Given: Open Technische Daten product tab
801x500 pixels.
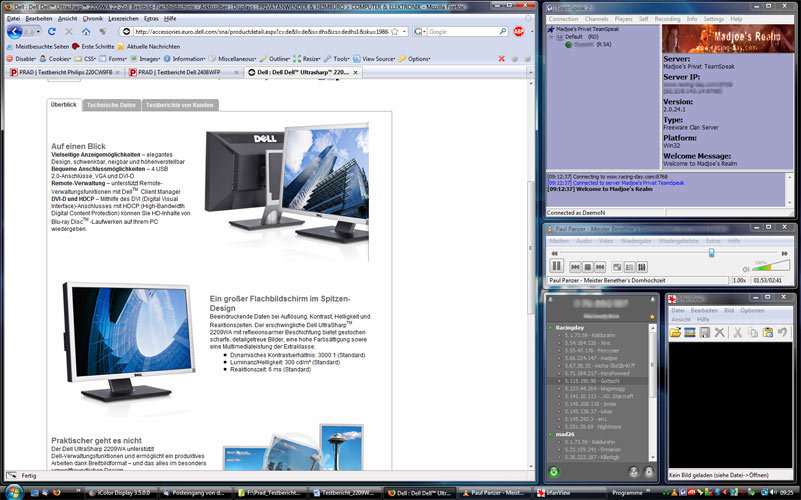Looking at the screenshot, I should [x=111, y=105].
